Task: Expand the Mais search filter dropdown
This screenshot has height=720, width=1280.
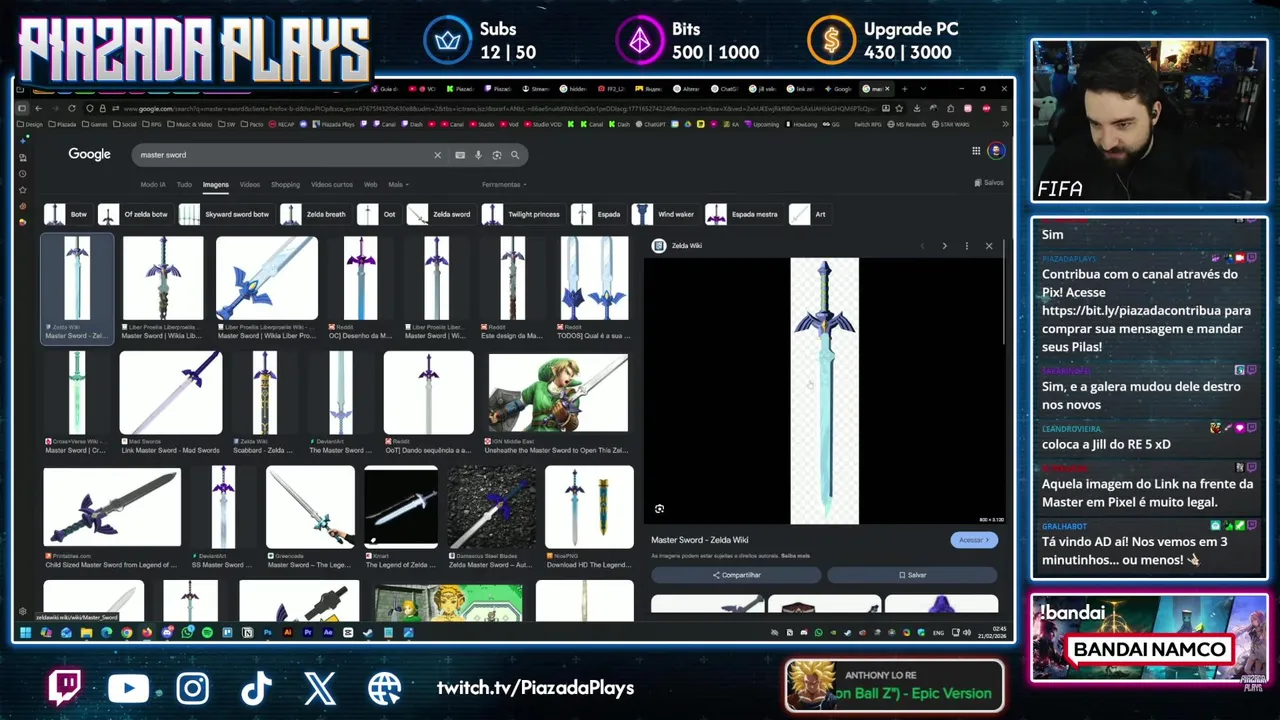Action: [398, 184]
